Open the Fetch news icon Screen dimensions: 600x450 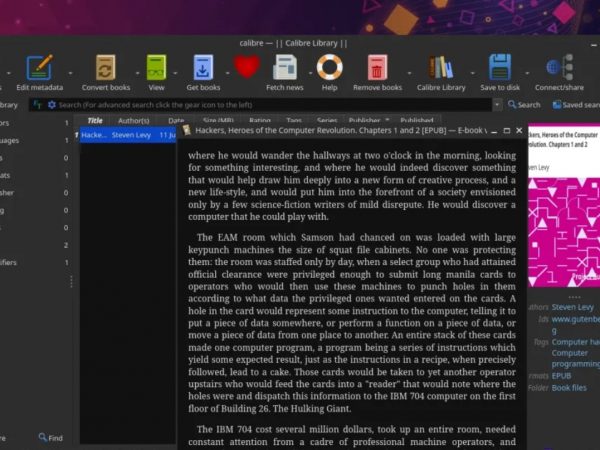point(285,67)
